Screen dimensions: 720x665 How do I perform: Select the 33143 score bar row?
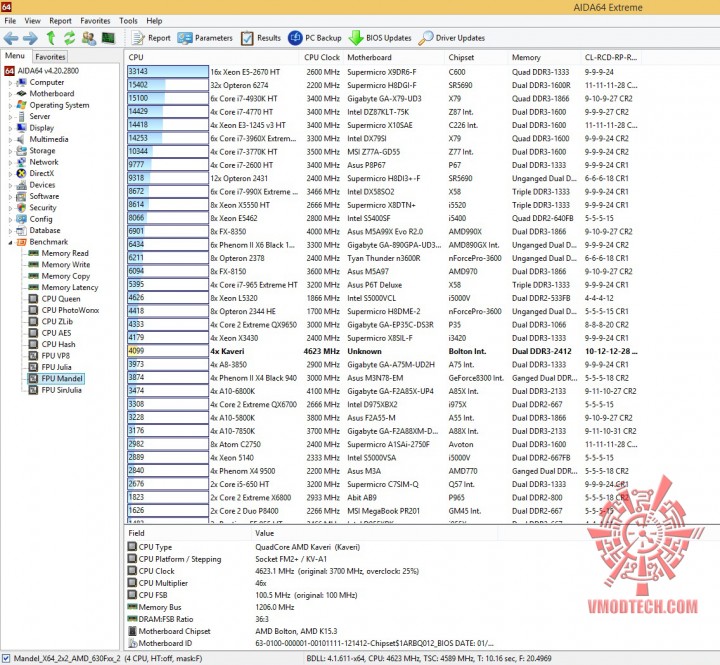click(x=168, y=72)
